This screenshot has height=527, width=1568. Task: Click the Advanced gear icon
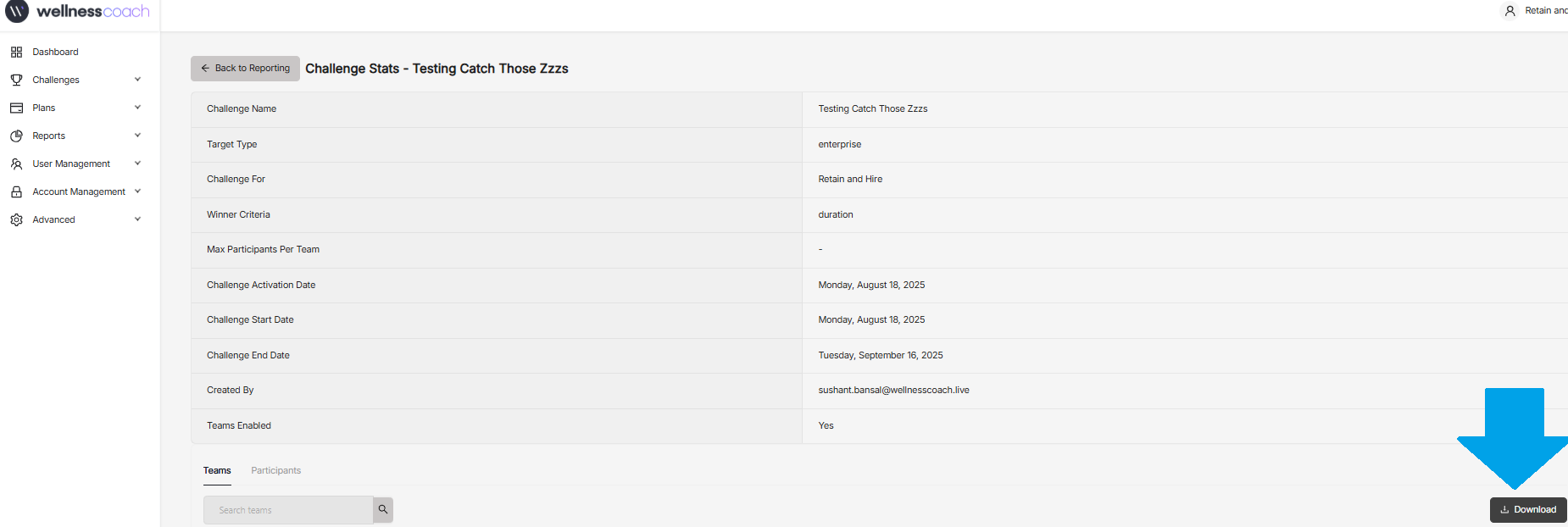[16, 220]
